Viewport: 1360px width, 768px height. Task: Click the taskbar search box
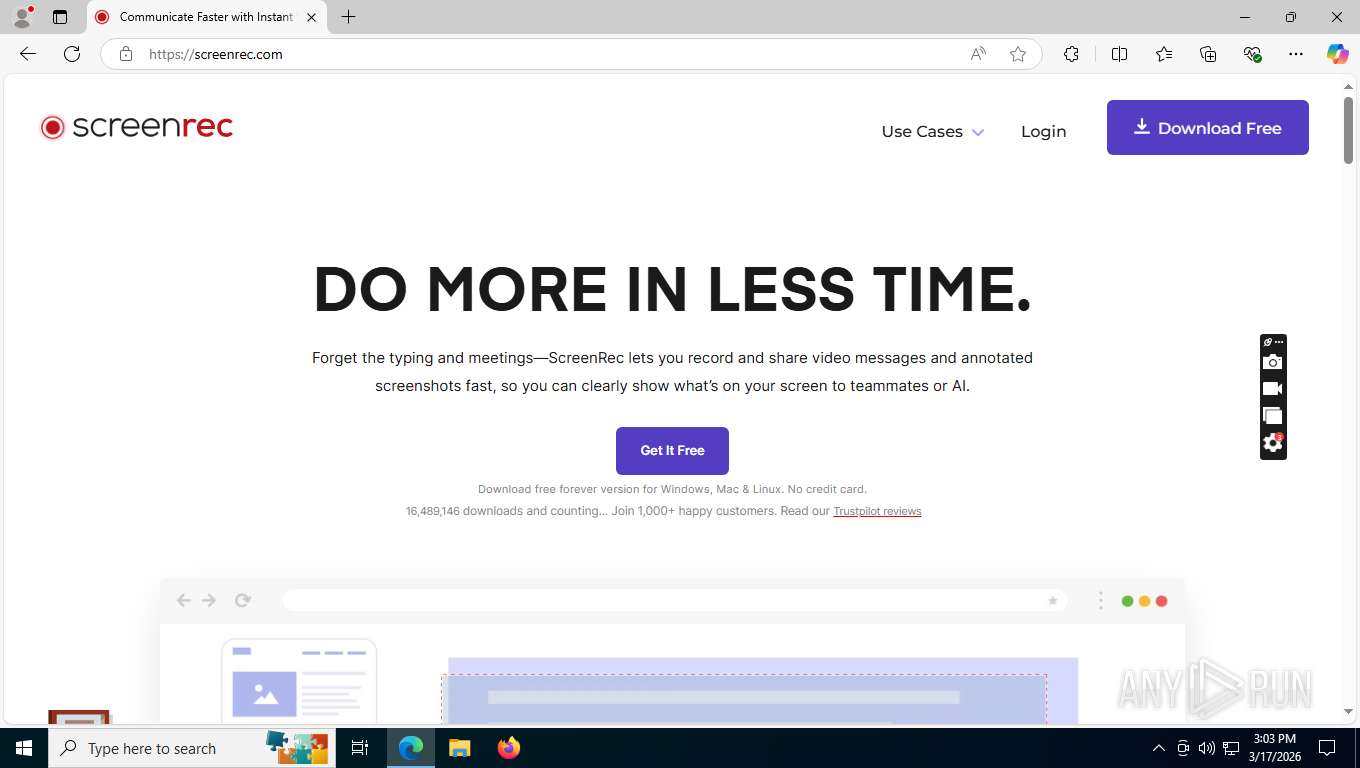(x=192, y=748)
